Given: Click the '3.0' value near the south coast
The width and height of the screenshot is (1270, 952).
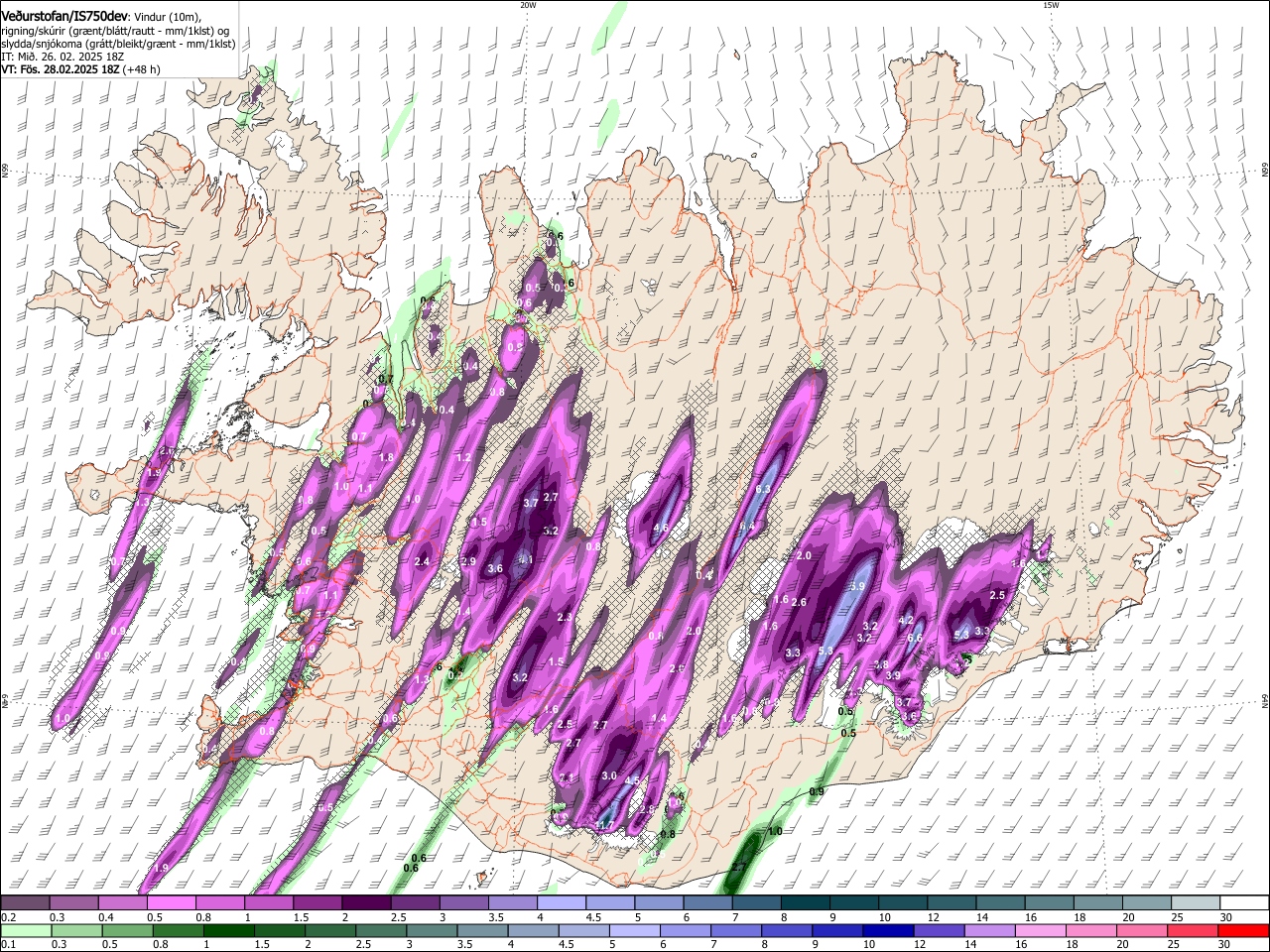Looking at the screenshot, I should click(609, 775).
